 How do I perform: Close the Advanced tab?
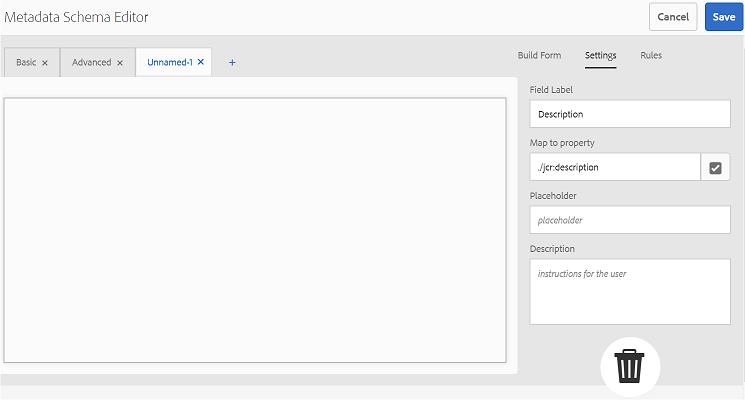pyautogui.click(x=120, y=63)
